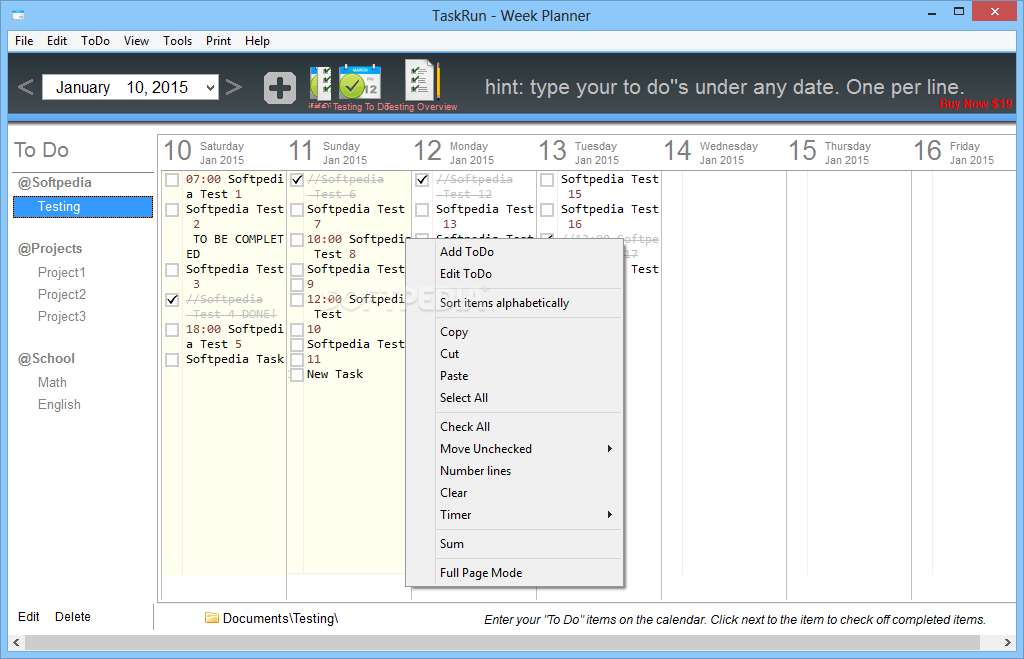The height and width of the screenshot is (659, 1024).
Task: Expand the Timer submenu
Action: coord(528,515)
